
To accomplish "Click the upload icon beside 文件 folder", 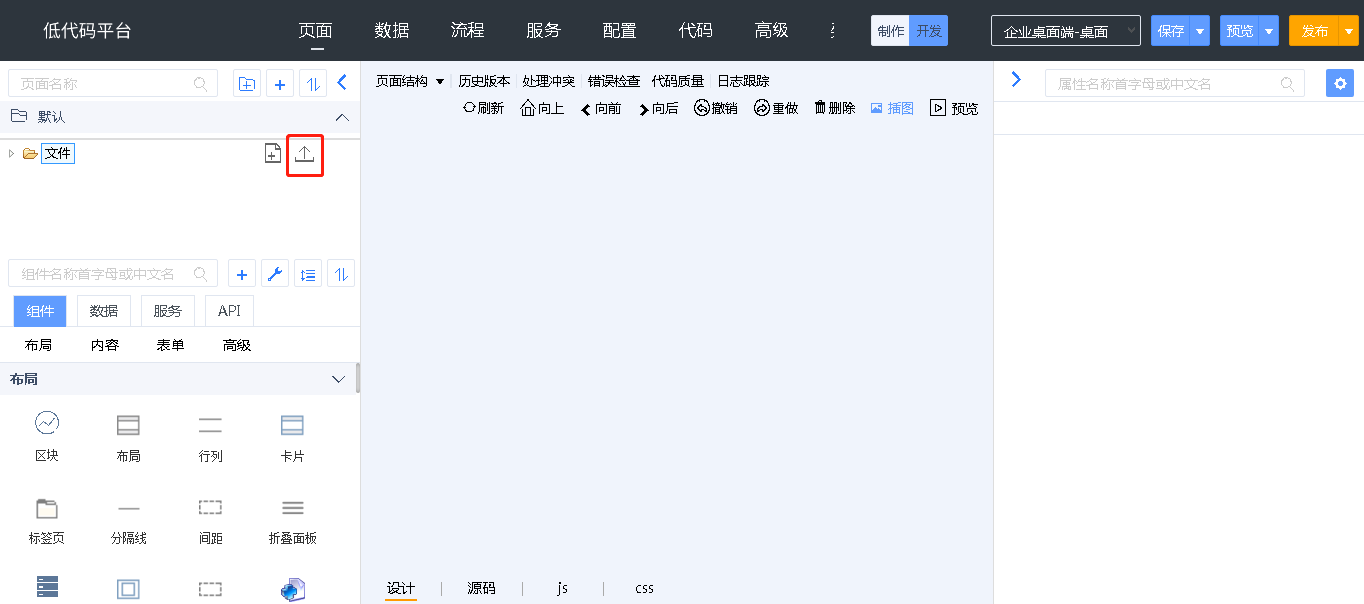I will coord(304,154).
